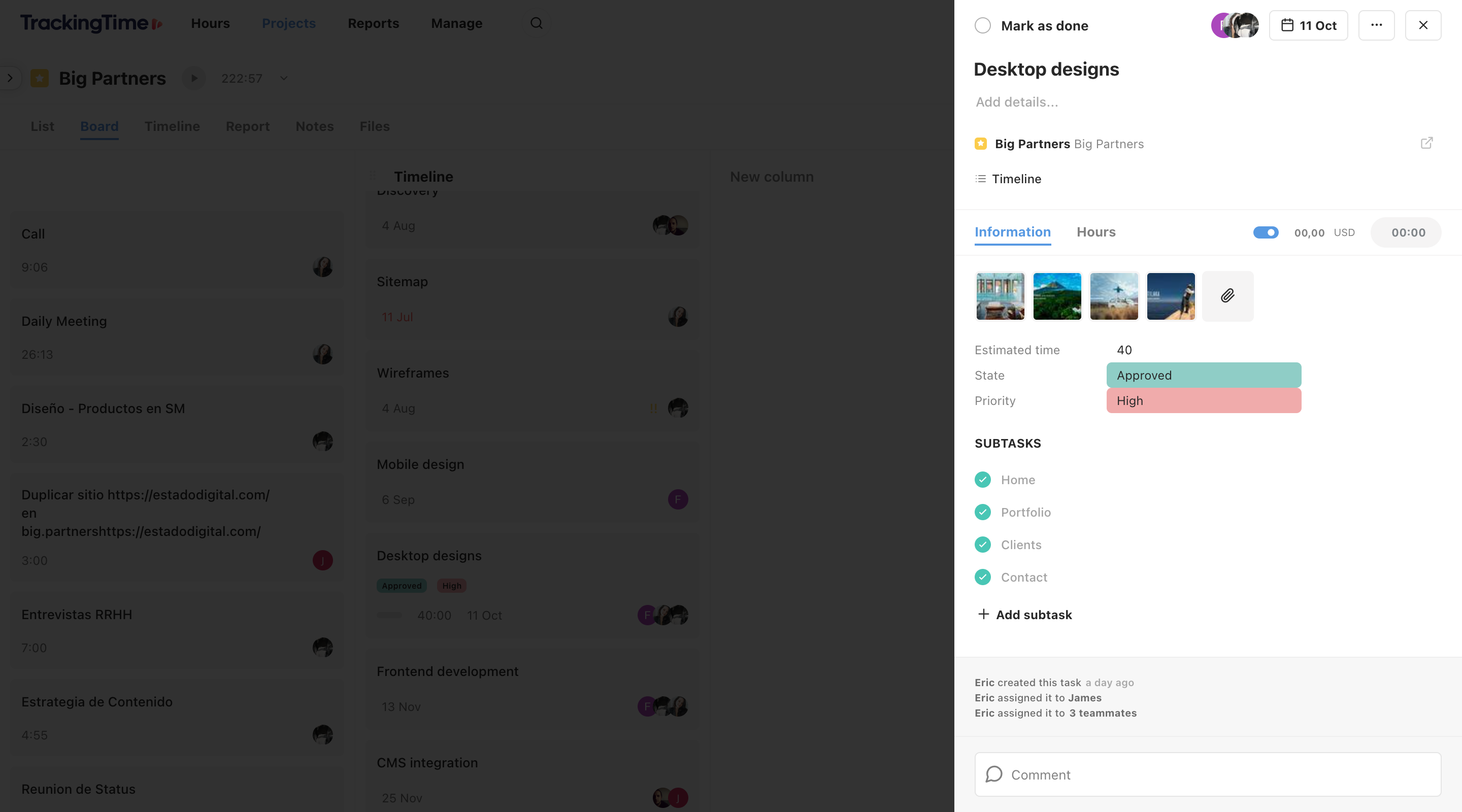Screen dimensions: 1462x812
Task: Switch to the Hours tab in the task panel
Action: point(1095,232)
